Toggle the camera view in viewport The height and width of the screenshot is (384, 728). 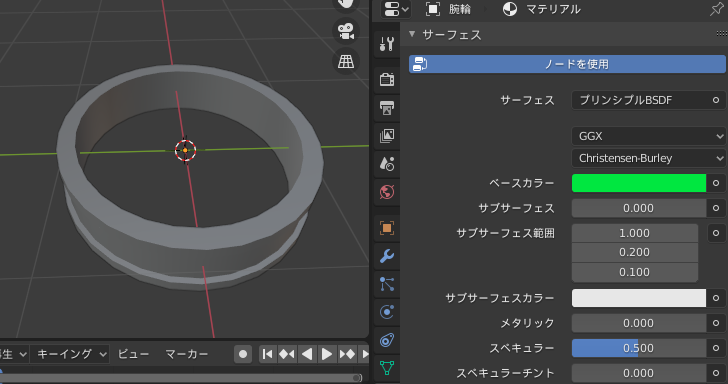(x=346, y=32)
